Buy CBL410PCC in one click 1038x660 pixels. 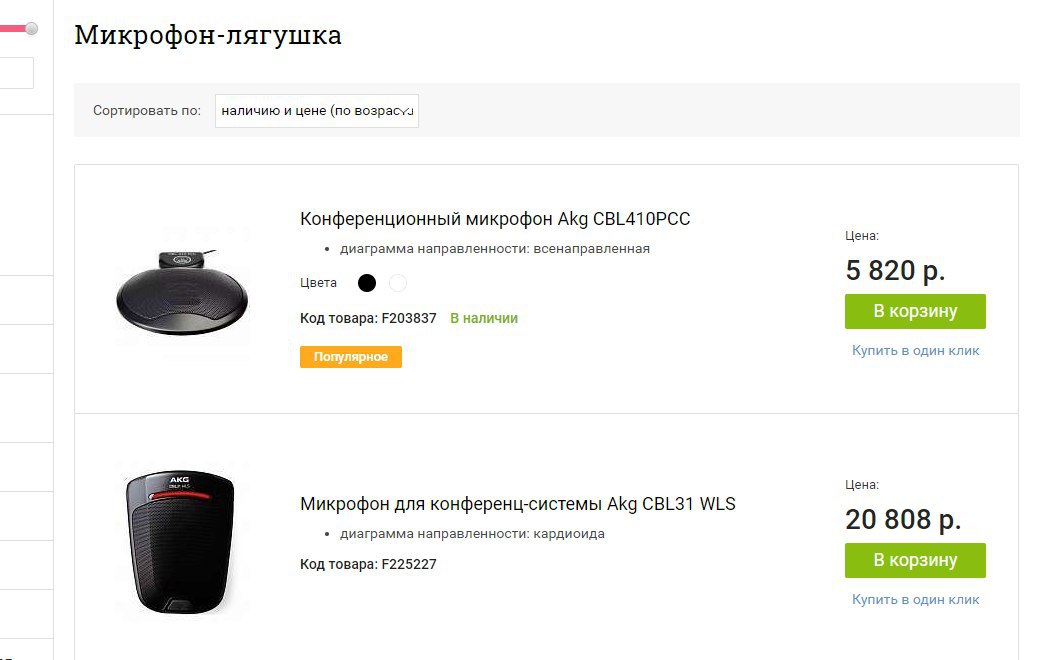(915, 350)
